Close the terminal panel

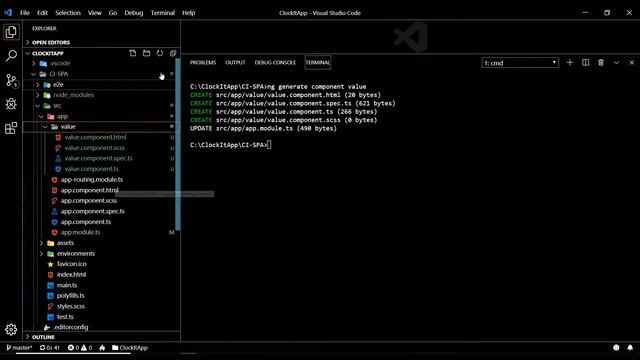click(x=631, y=62)
